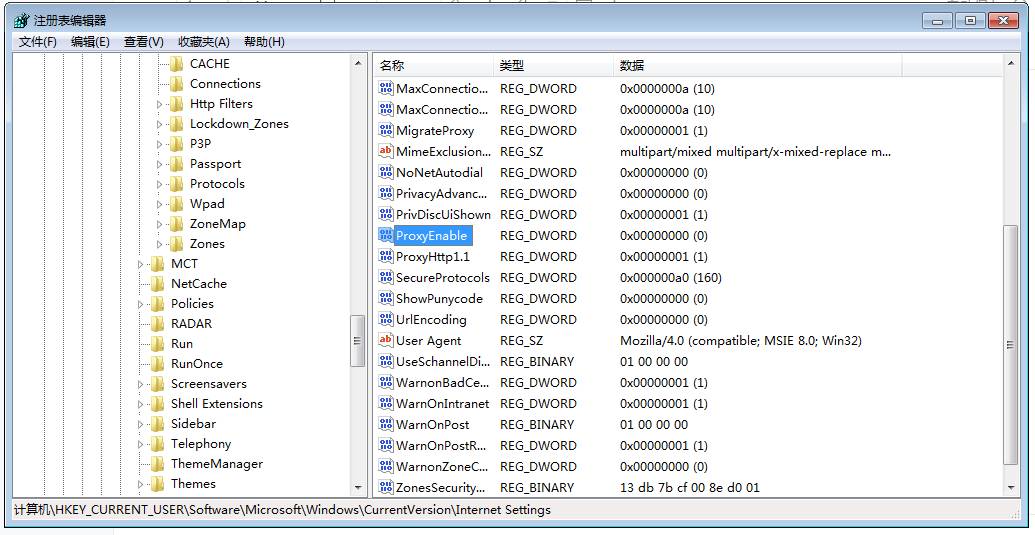This screenshot has height=535, width=1035.
Task: Click the PrivDiscUiShown value icon
Action: tap(385, 214)
